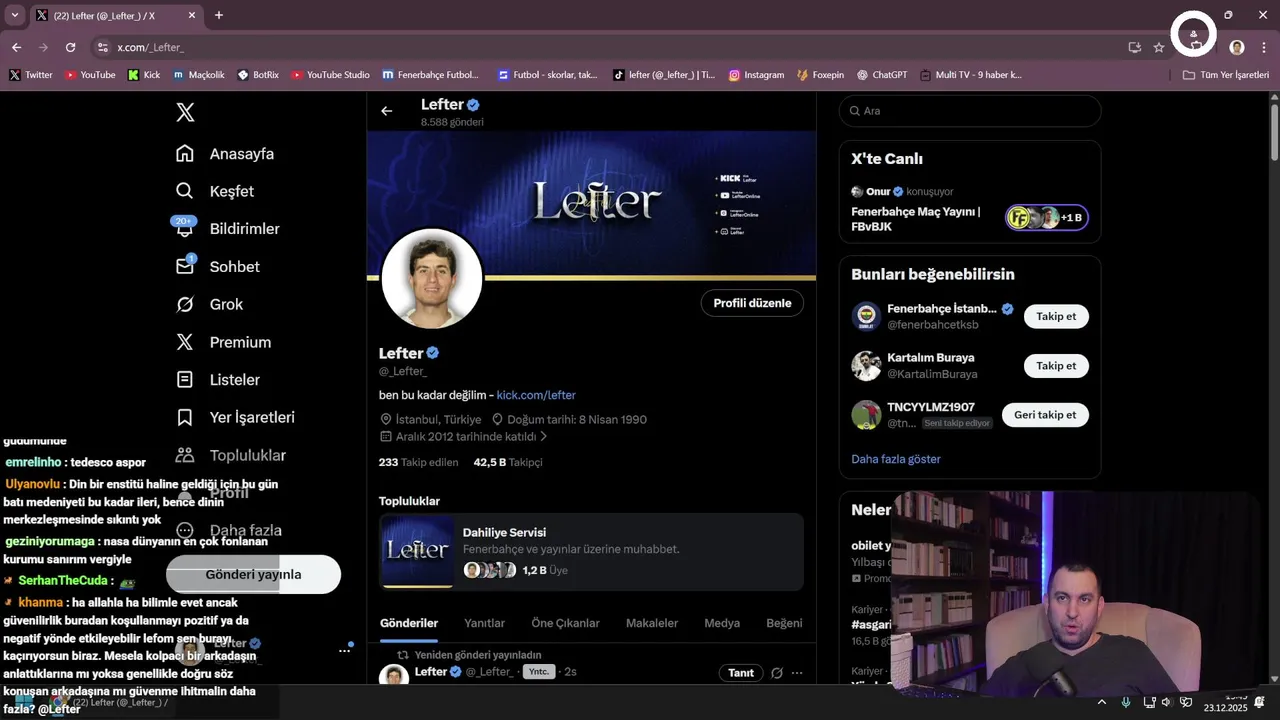
Task: Show hidden system tray icons
Action: (x=1102, y=702)
